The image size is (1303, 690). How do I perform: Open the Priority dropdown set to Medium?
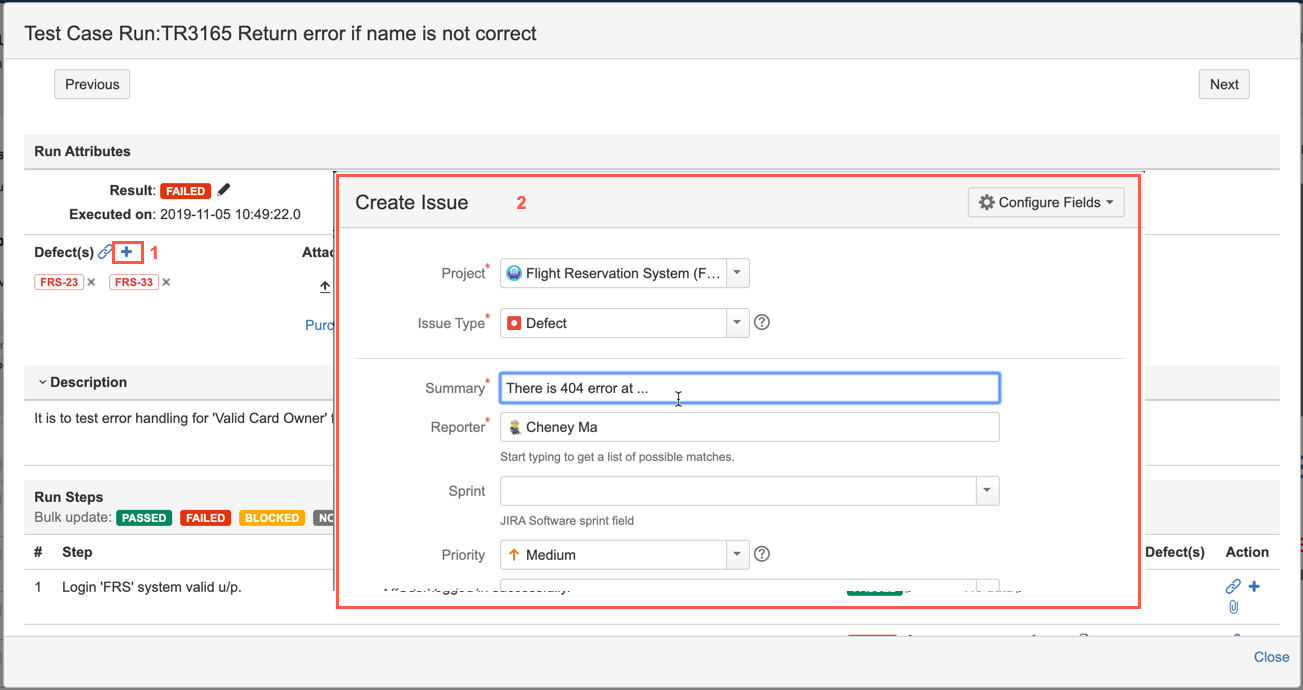737,554
